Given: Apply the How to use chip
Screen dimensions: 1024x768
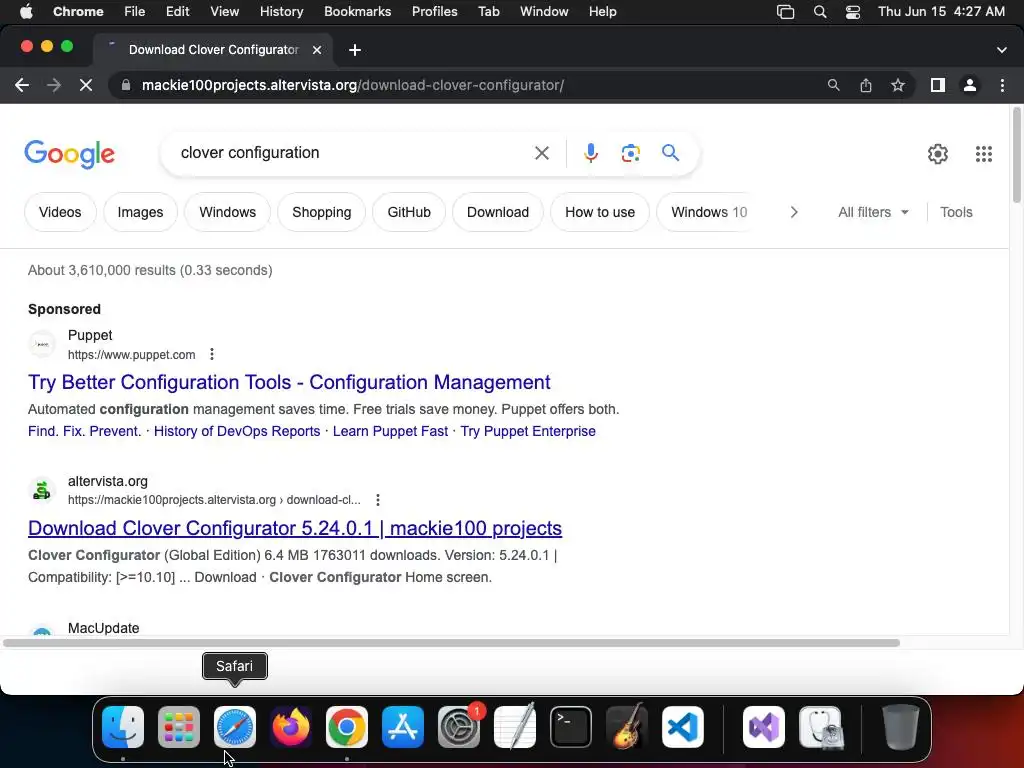Looking at the screenshot, I should pos(600,212).
